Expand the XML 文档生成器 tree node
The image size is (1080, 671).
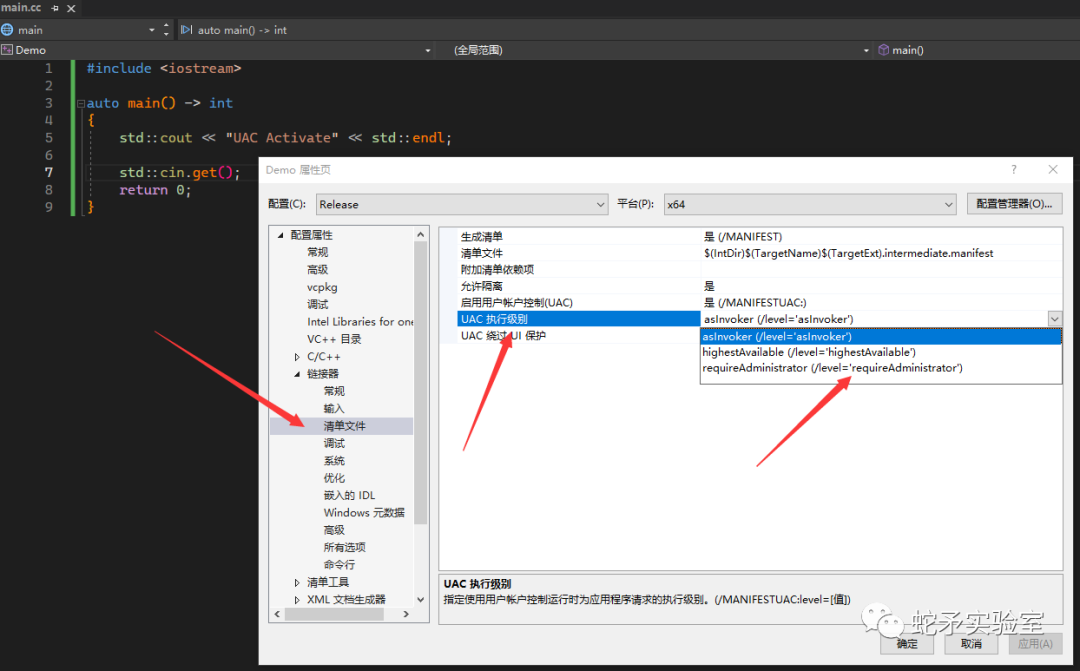pos(297,599)
